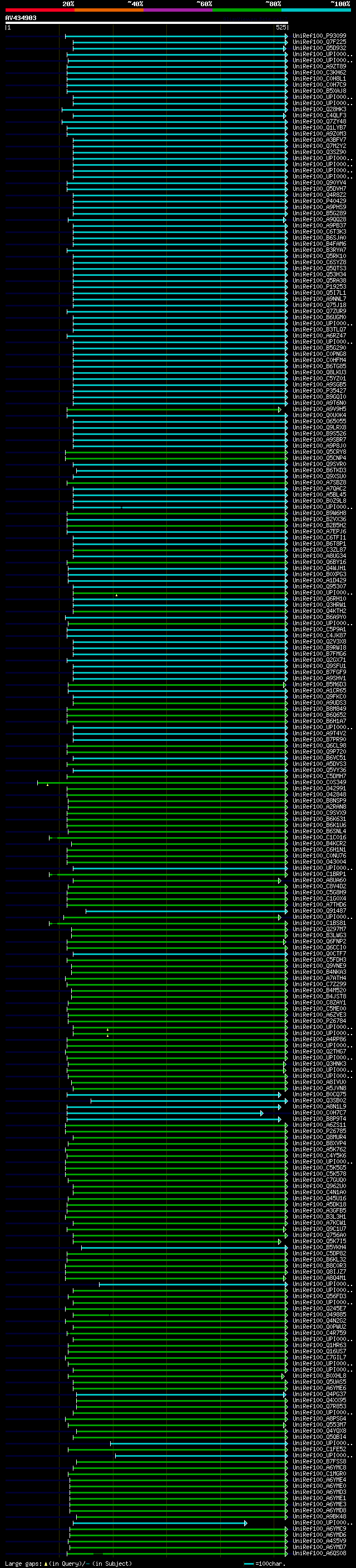Select the UniRef100_Q28HK3 label
The width and height of the screenshot is (356, 1568).
319,110
